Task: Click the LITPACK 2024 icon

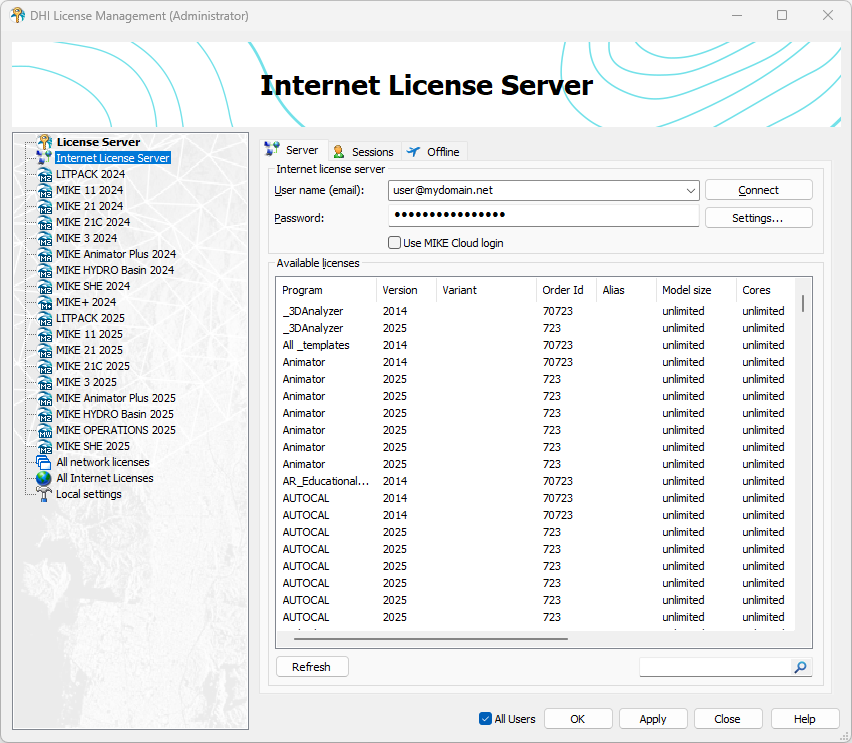Action: point(45,174)
